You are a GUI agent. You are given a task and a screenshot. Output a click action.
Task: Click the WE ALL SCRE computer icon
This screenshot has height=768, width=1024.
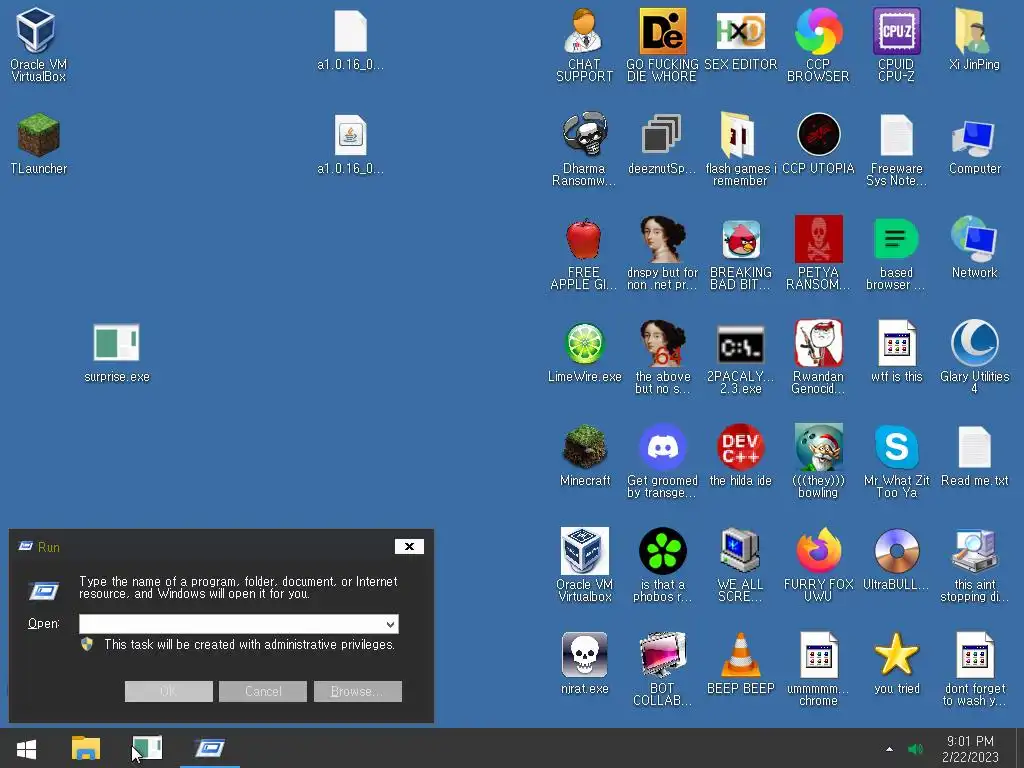[x=741, y=551]
